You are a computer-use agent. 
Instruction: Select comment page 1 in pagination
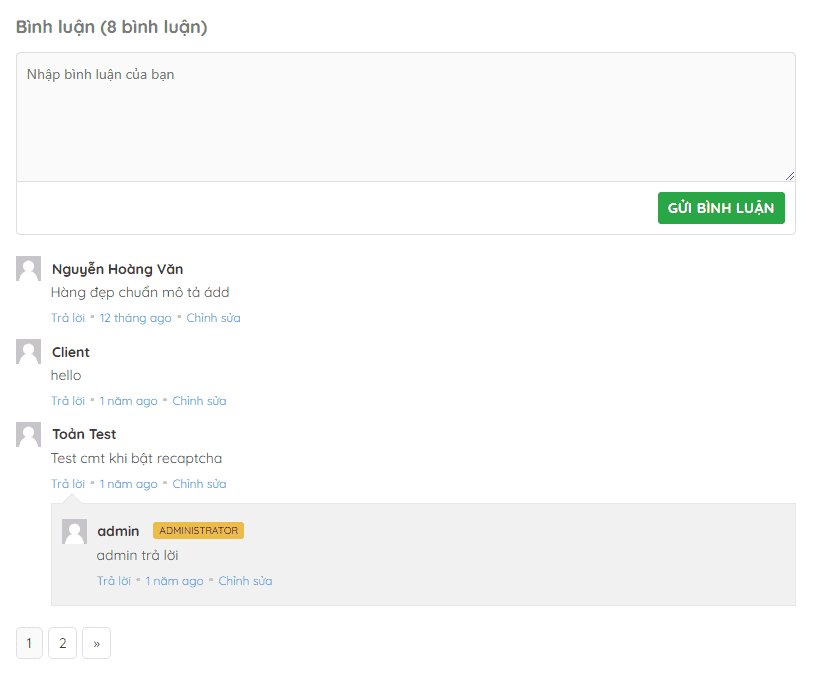(x=29, y=643)
